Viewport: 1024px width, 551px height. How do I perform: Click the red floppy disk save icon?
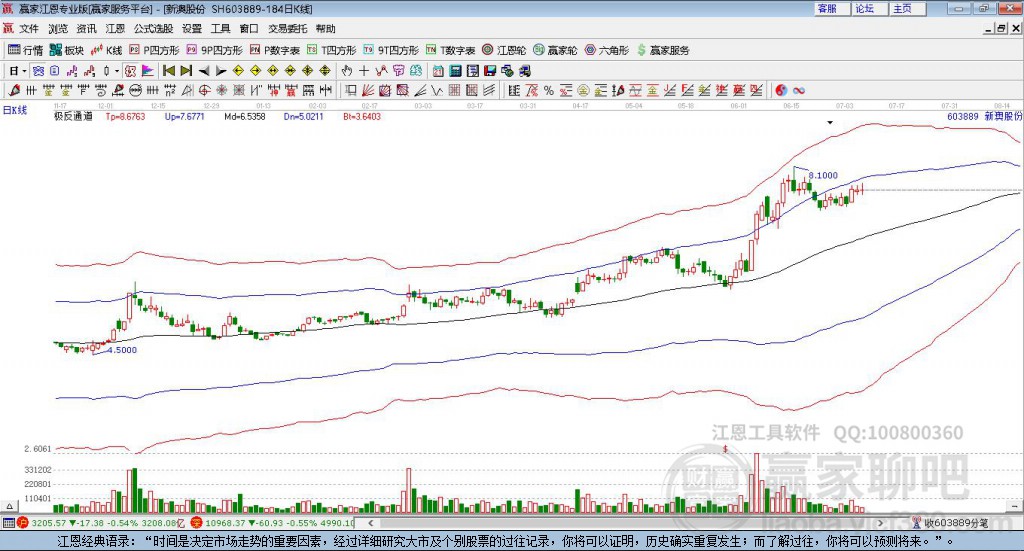coord(490,71)
